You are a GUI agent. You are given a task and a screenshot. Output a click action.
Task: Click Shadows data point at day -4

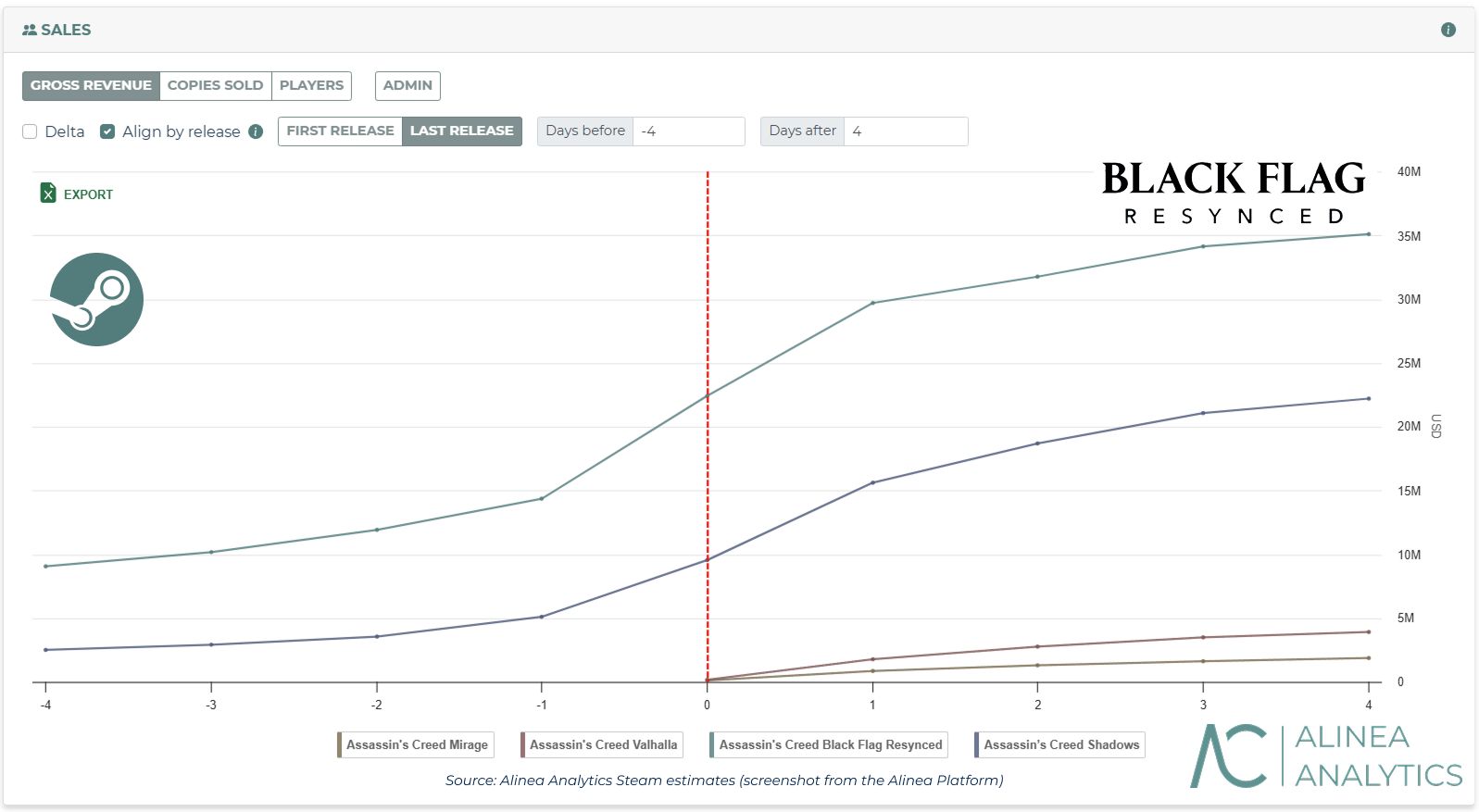(x=46, y=650)
